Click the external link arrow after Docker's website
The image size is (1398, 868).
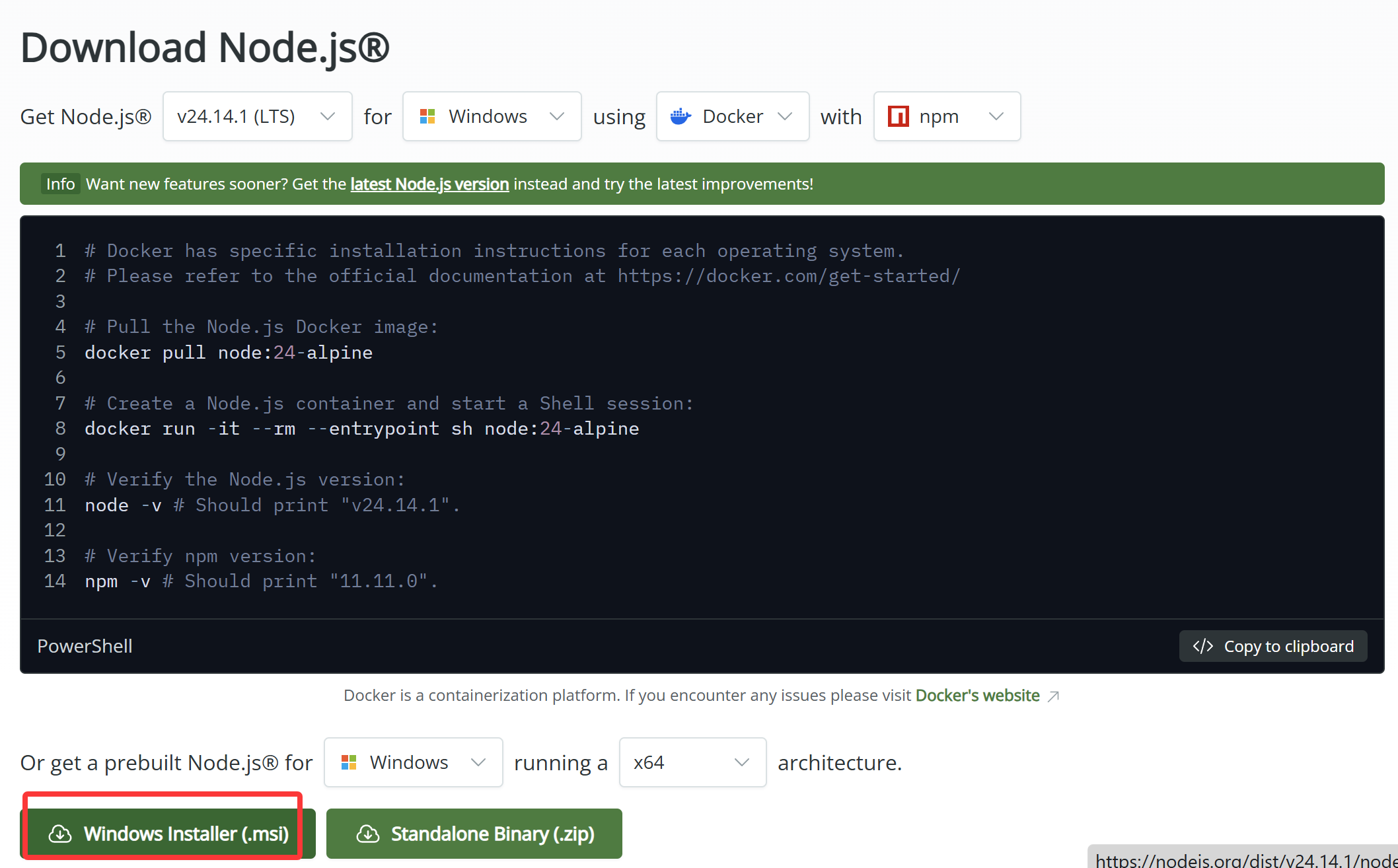pos(1054,696)
